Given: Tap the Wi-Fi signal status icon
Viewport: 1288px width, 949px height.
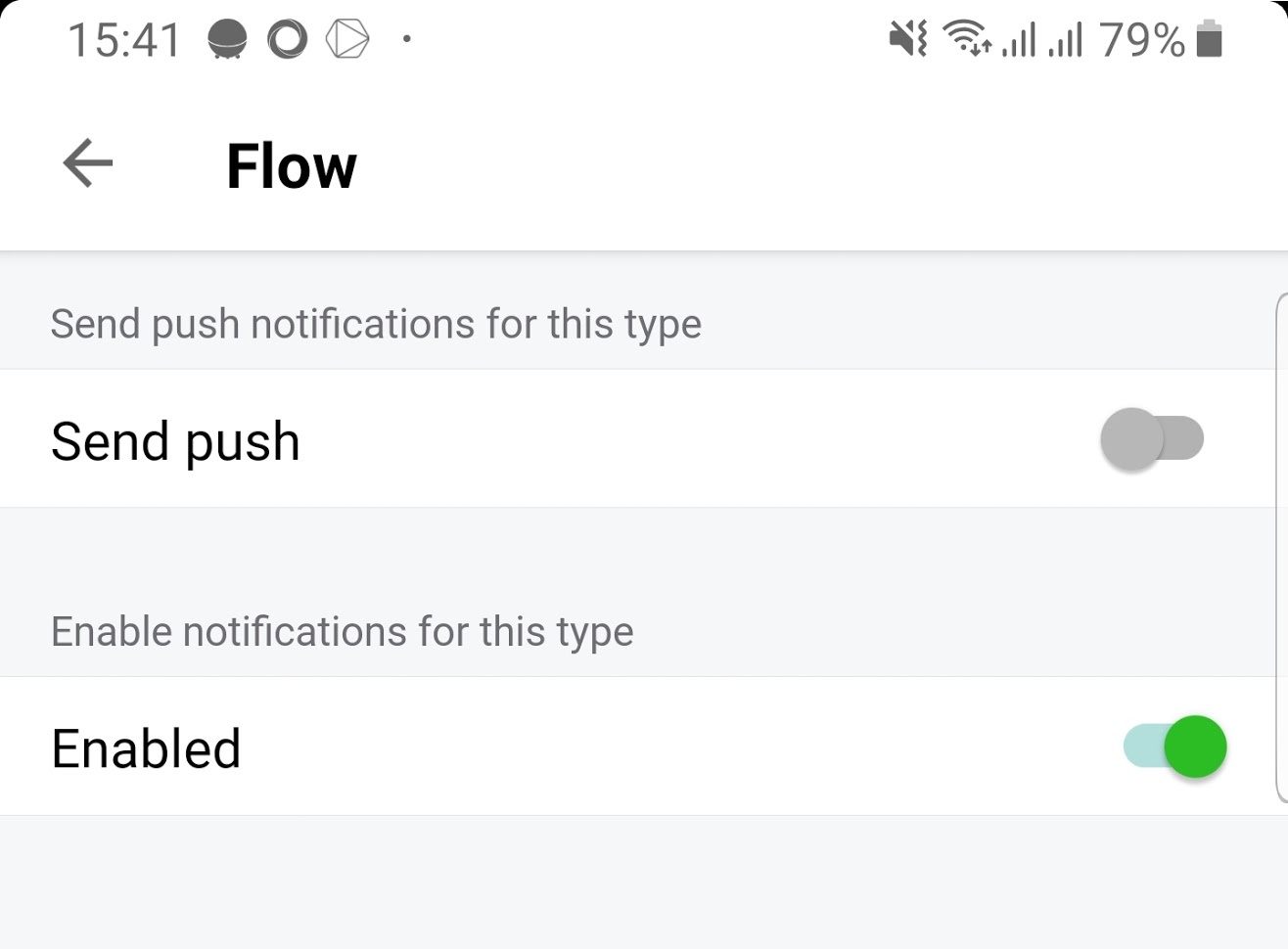Looking at the screenshot, I should [x=967, y=39].
